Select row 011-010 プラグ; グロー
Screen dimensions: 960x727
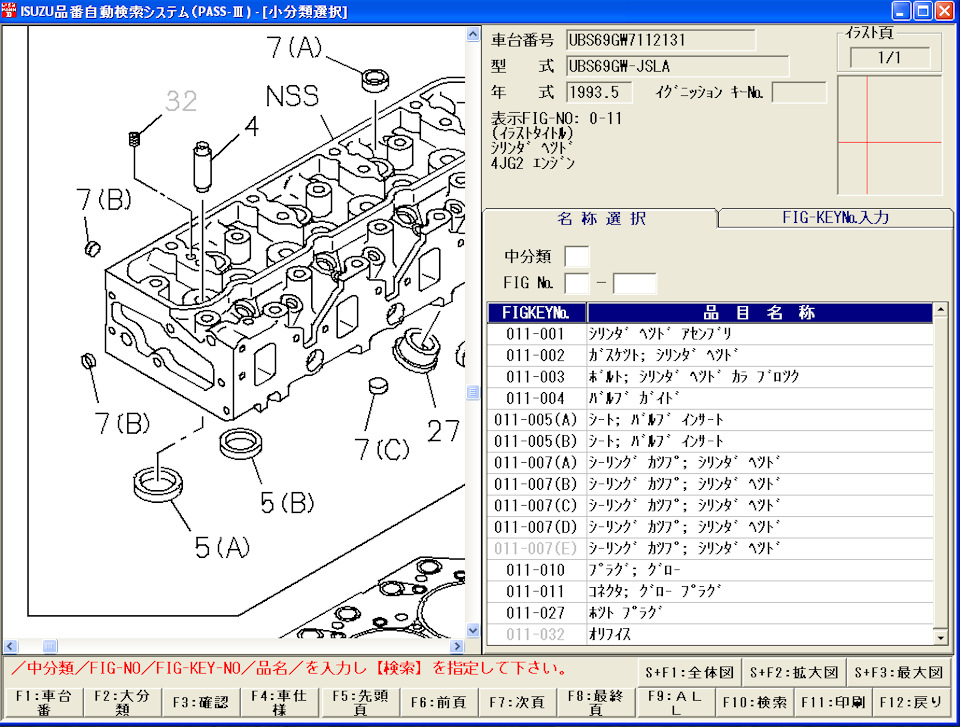coord(710,570)
